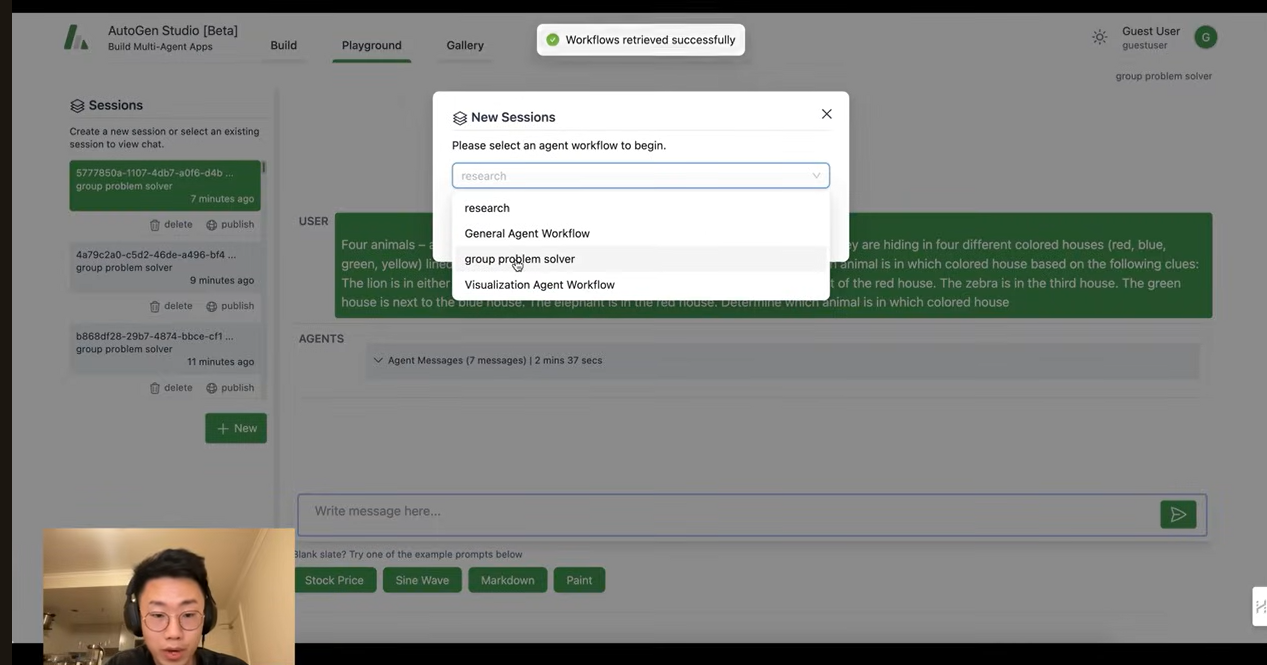Image resolution: width=1267 pixels, height=665 pixels.
Task: Click the Sine Wave example prompt
Action: coord(422,580)
